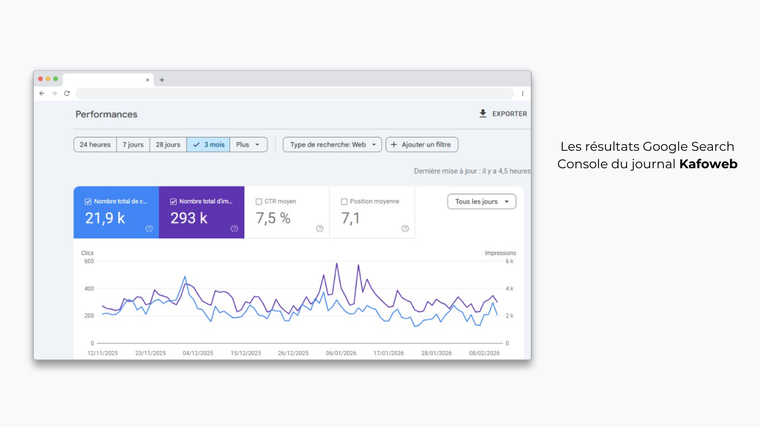
Task: Click help icon on CTR moyen card
Action: (320, 228)
